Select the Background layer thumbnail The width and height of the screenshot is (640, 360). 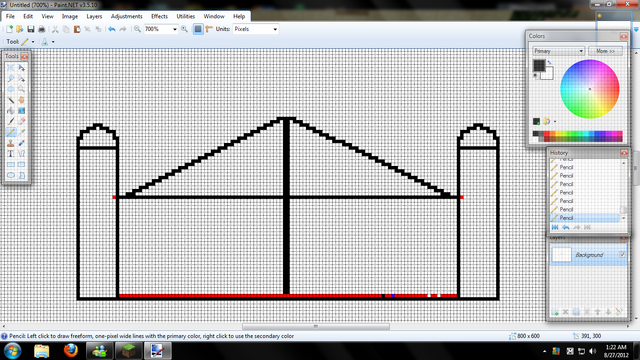click(561, 254)
